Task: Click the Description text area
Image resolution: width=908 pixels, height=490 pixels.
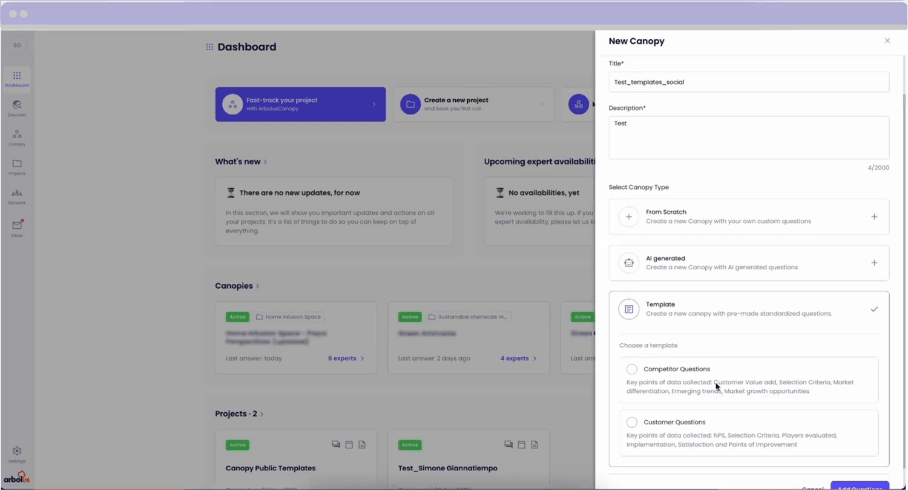Action: pyautogui.click(x=748, y=137)
